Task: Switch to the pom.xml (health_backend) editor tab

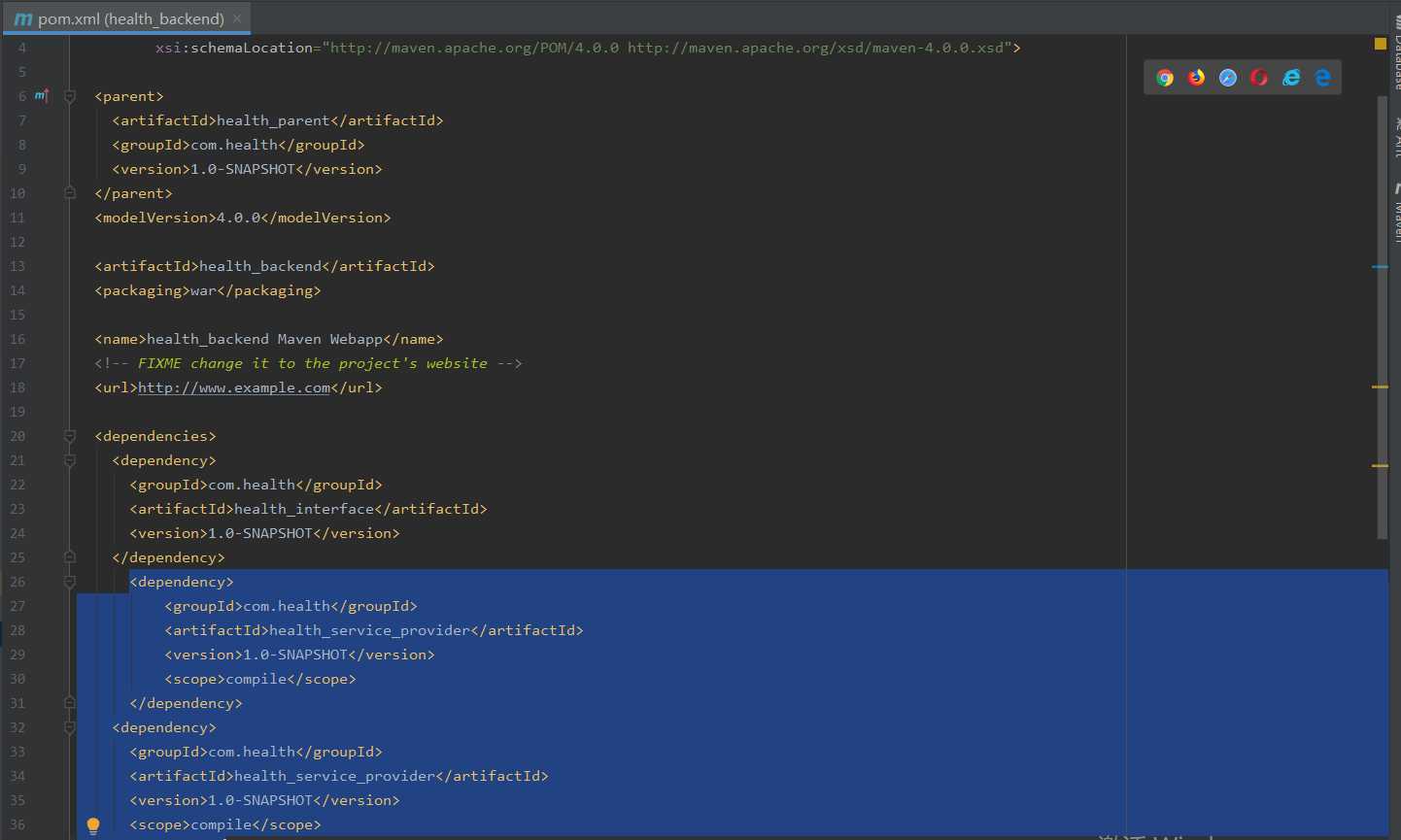Action: coord(127,18)
